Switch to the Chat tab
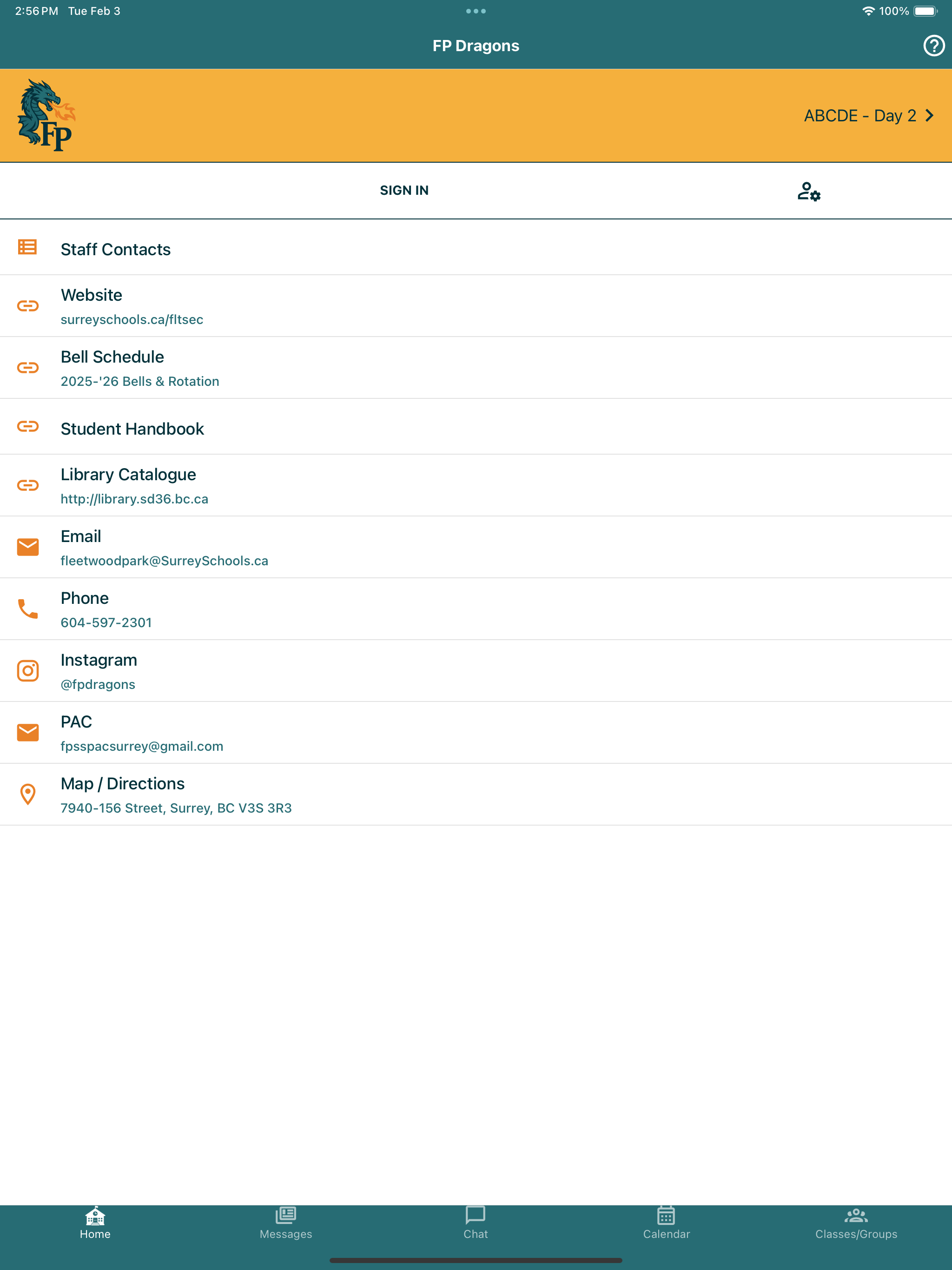The height and width of the screenshot is (1270, 952). click(476, 1223)
